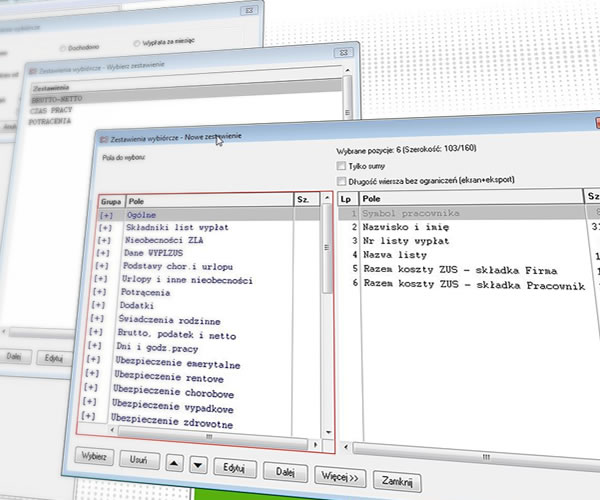Expand the Potrącenia group

(x=99, y=292)
